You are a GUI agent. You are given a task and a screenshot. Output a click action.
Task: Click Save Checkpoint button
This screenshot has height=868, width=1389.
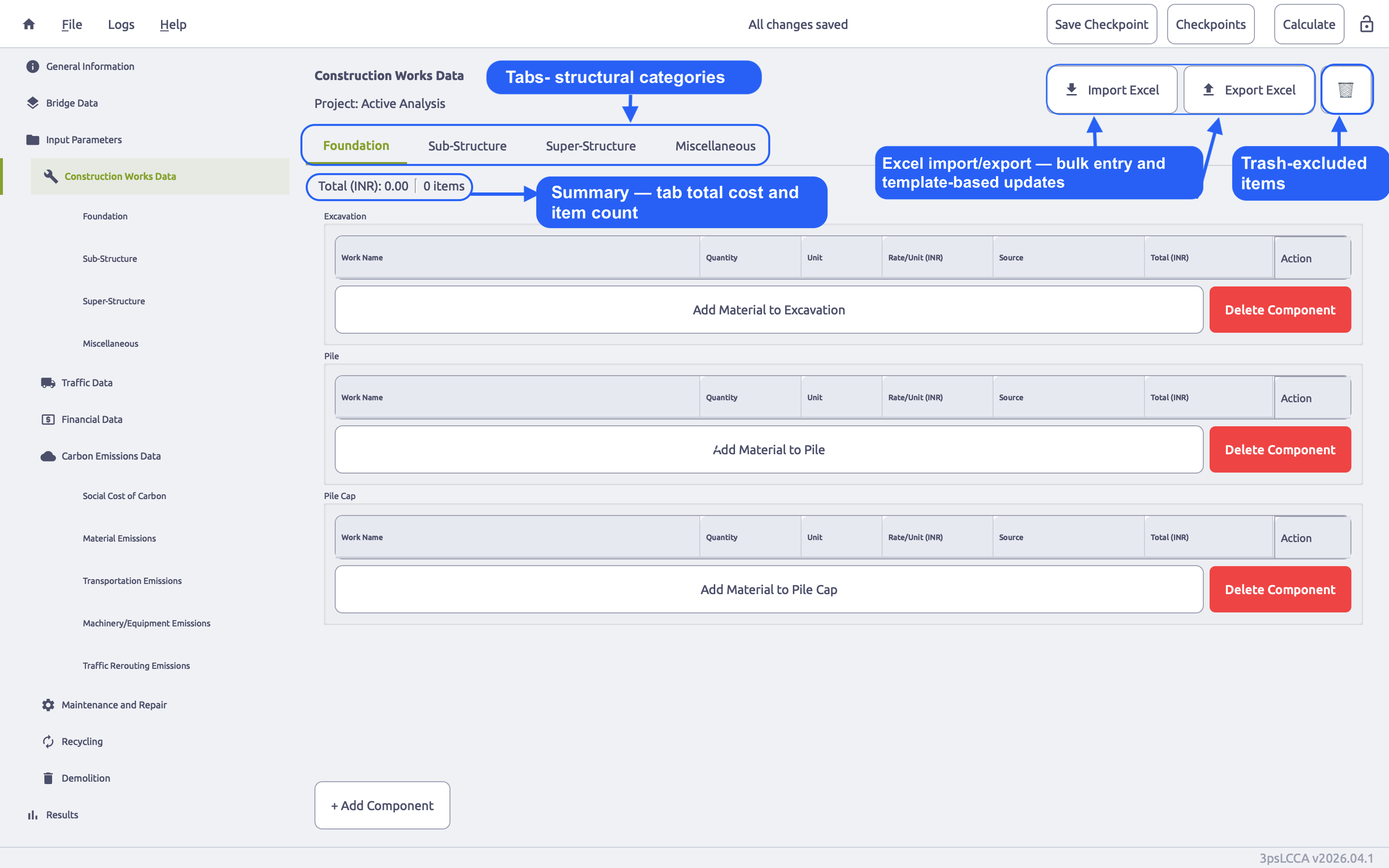1102,24
